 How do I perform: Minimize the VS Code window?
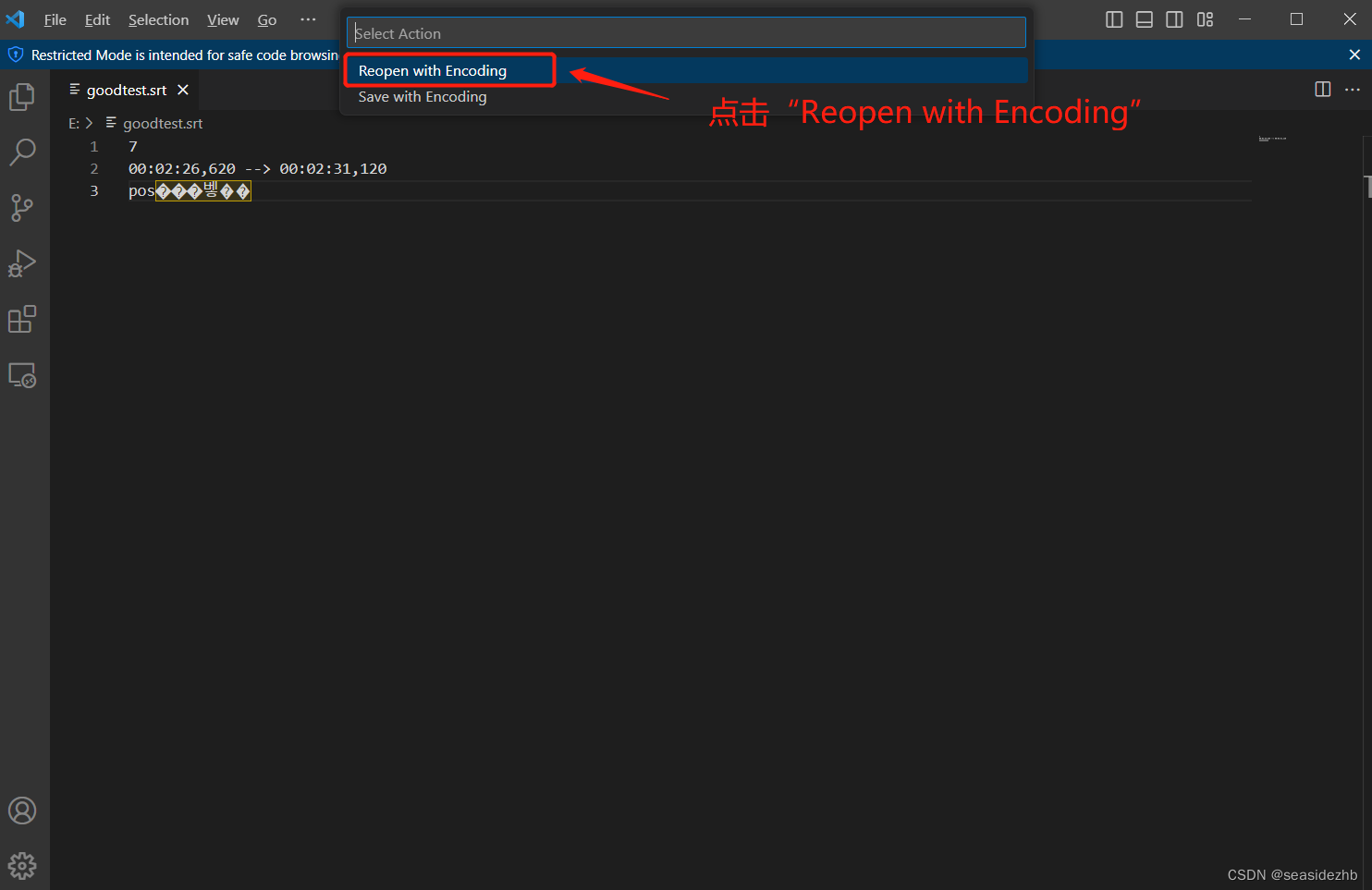pos(1244,19)
